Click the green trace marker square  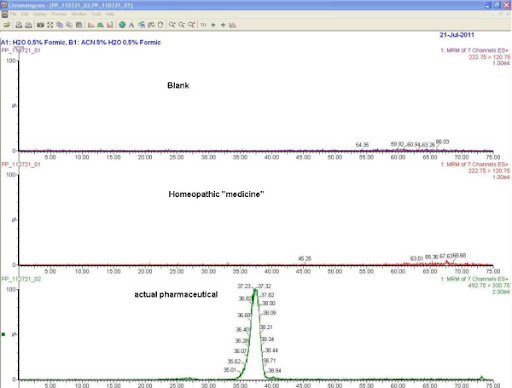pyautogui.click(x=4, y=334)
